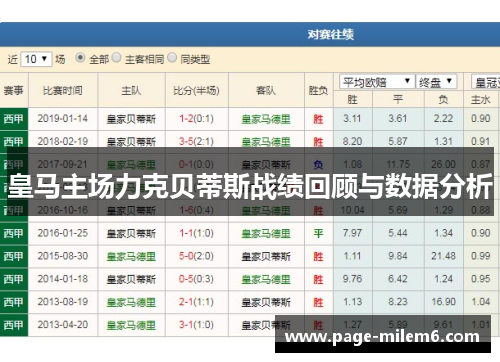Click the 21.48 loss odds value

(443, 256)
